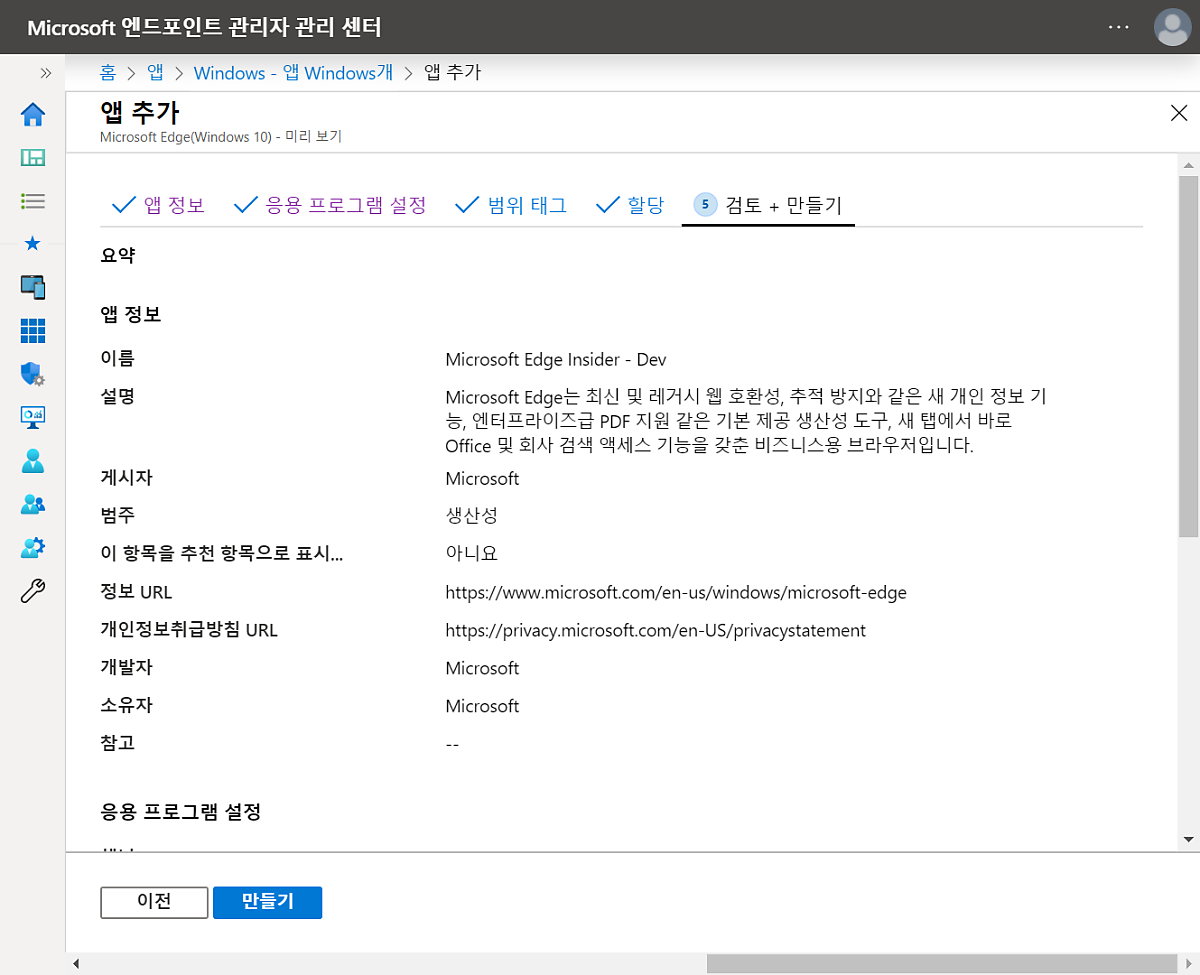Image resolution: width=1200 pixels, height=975 pixels.
Task: Click the 이 항목을 추천 항목으로 표시... label
Action: coord(222,554)
